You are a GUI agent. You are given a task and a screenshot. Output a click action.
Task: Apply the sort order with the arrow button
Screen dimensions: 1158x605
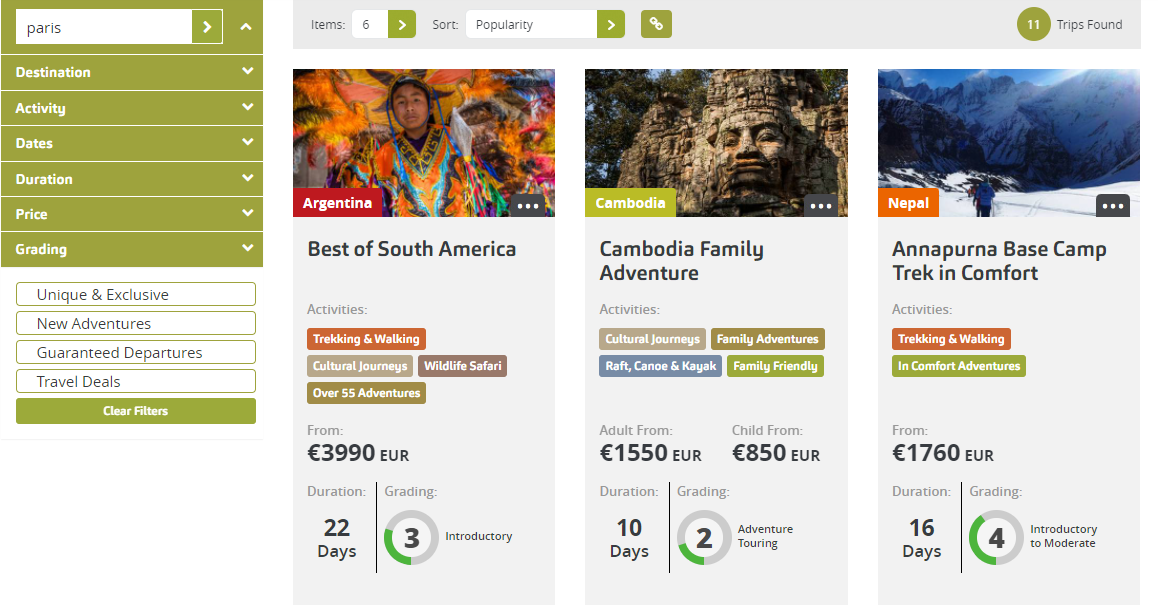(x=610, y=24)
